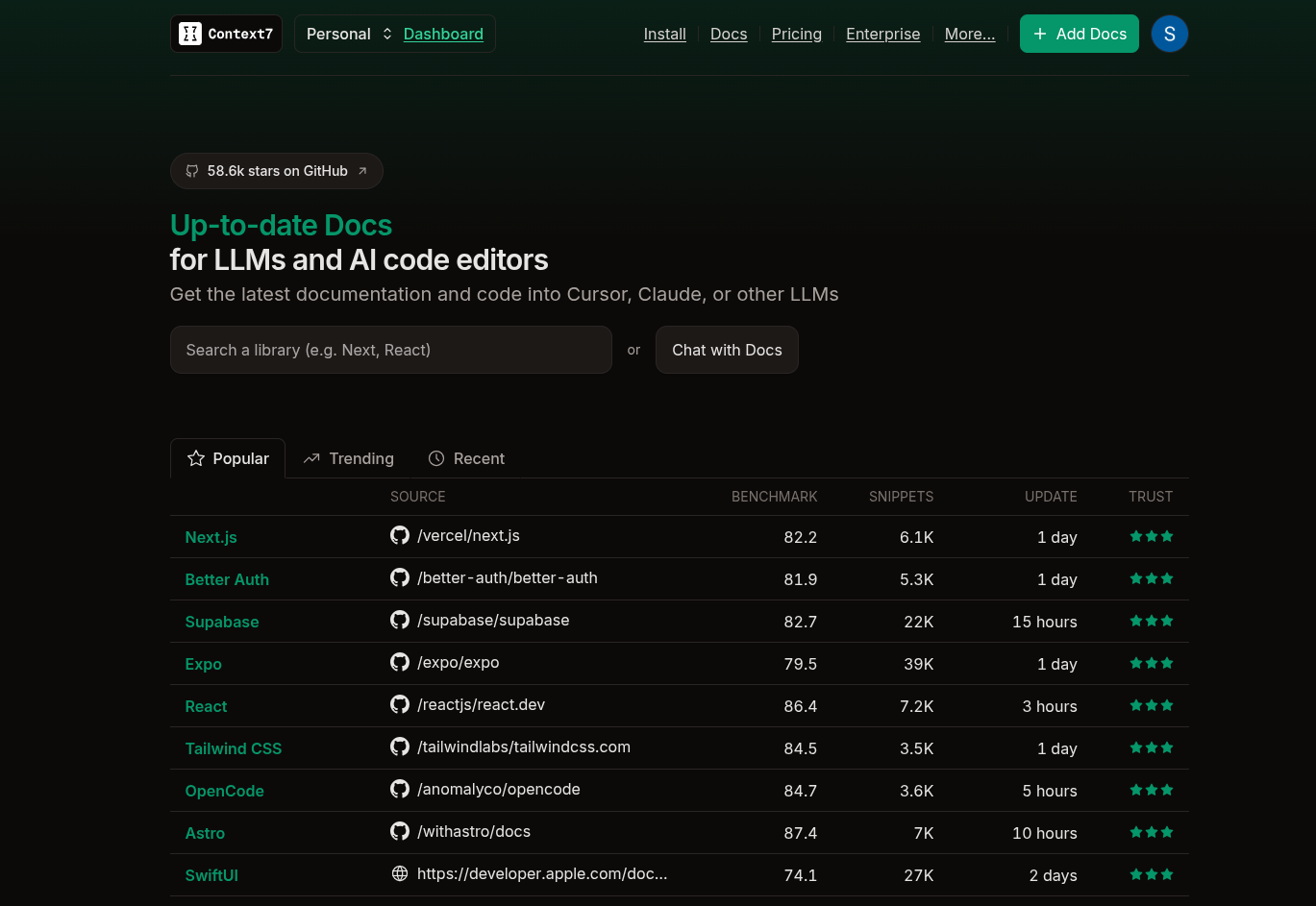
Task: Click GitHub icon next to /withastro/docs
Action: [400, 831]
